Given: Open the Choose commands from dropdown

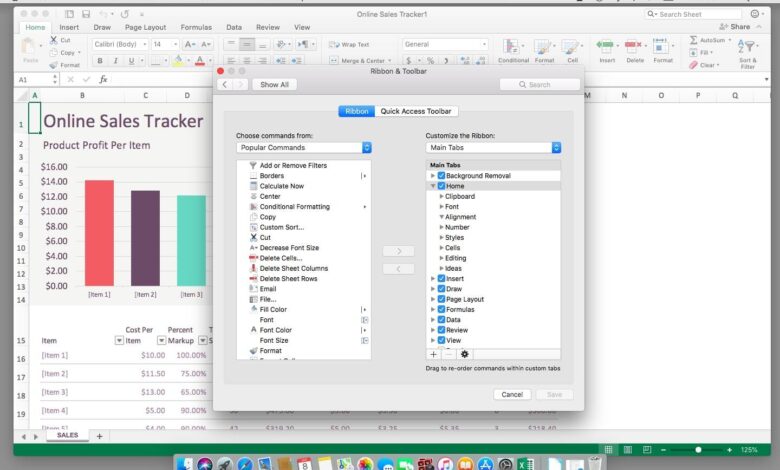Looking at the screenshot, I should tap(304, 148).
